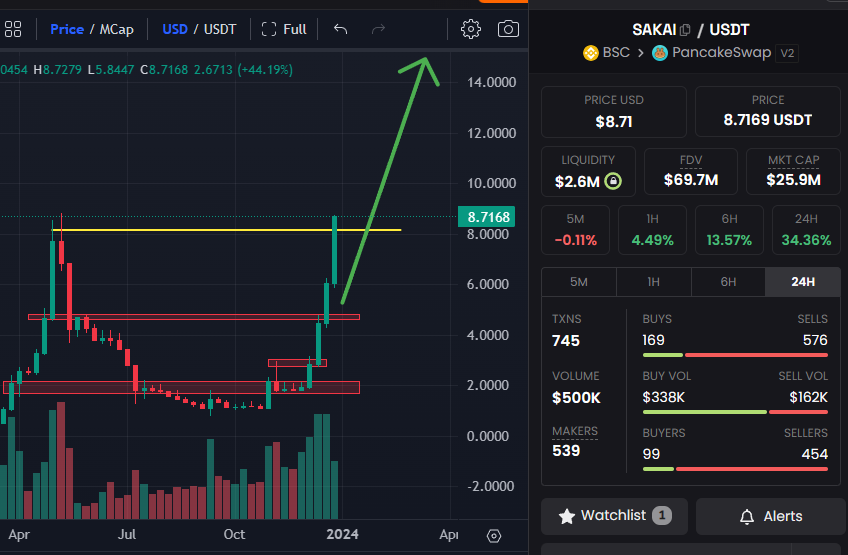
Task: Switch chart to MCap mode
Action: tap(116, 29)
